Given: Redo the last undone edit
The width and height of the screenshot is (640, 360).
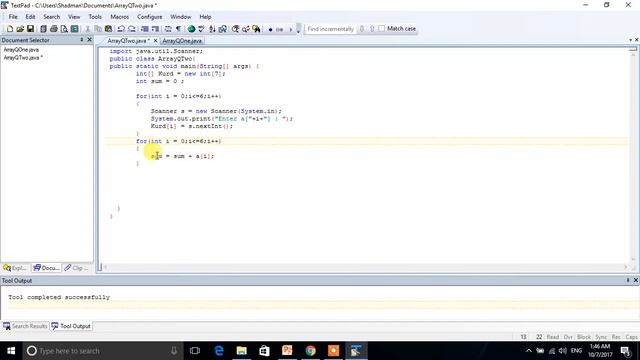Looking at the screenshot, I should click(x=131, y=29).
